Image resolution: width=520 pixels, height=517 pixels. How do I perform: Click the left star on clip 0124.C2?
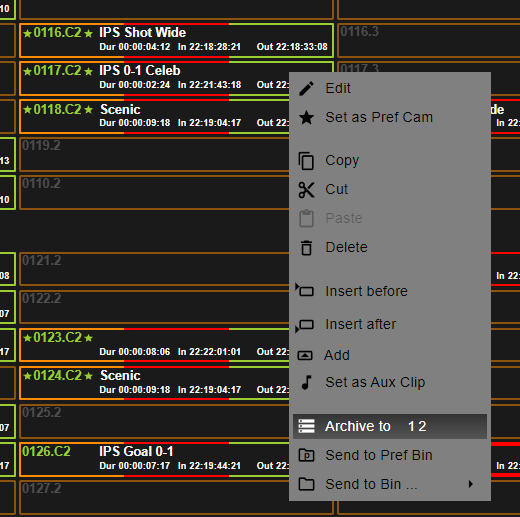(27, 376)
